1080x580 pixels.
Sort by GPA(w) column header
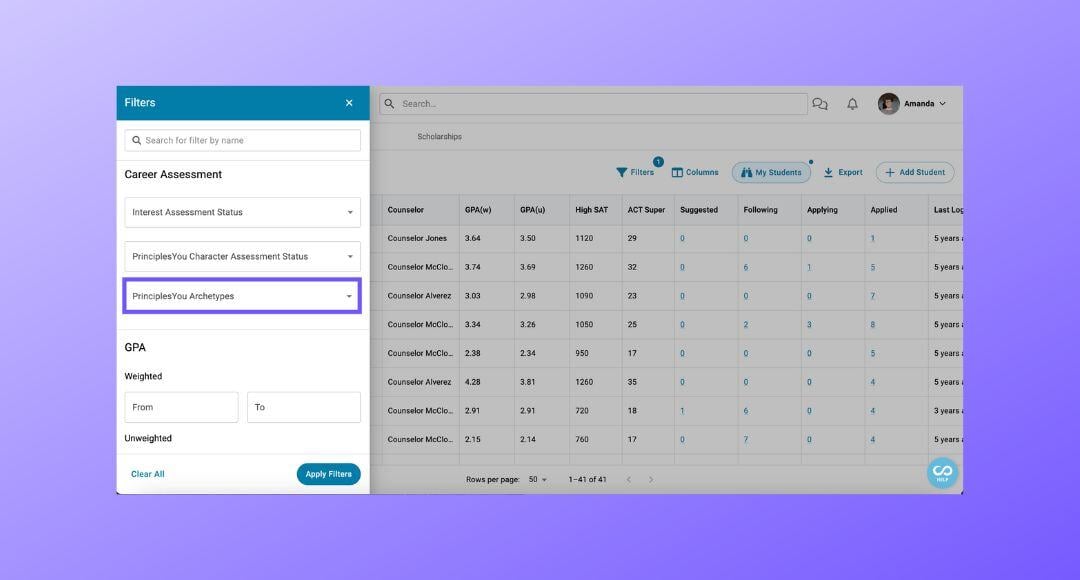pyautogui.click(x=478, y=210)
